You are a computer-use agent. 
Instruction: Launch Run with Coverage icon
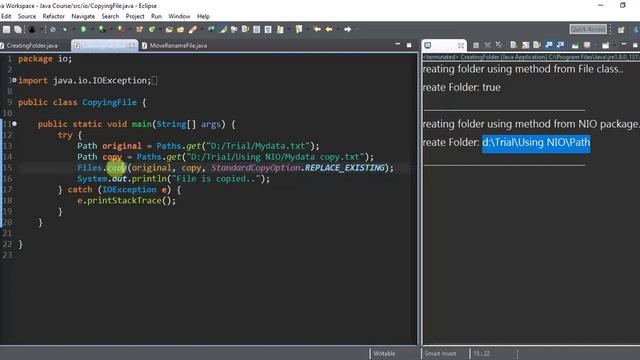[102, 29]
